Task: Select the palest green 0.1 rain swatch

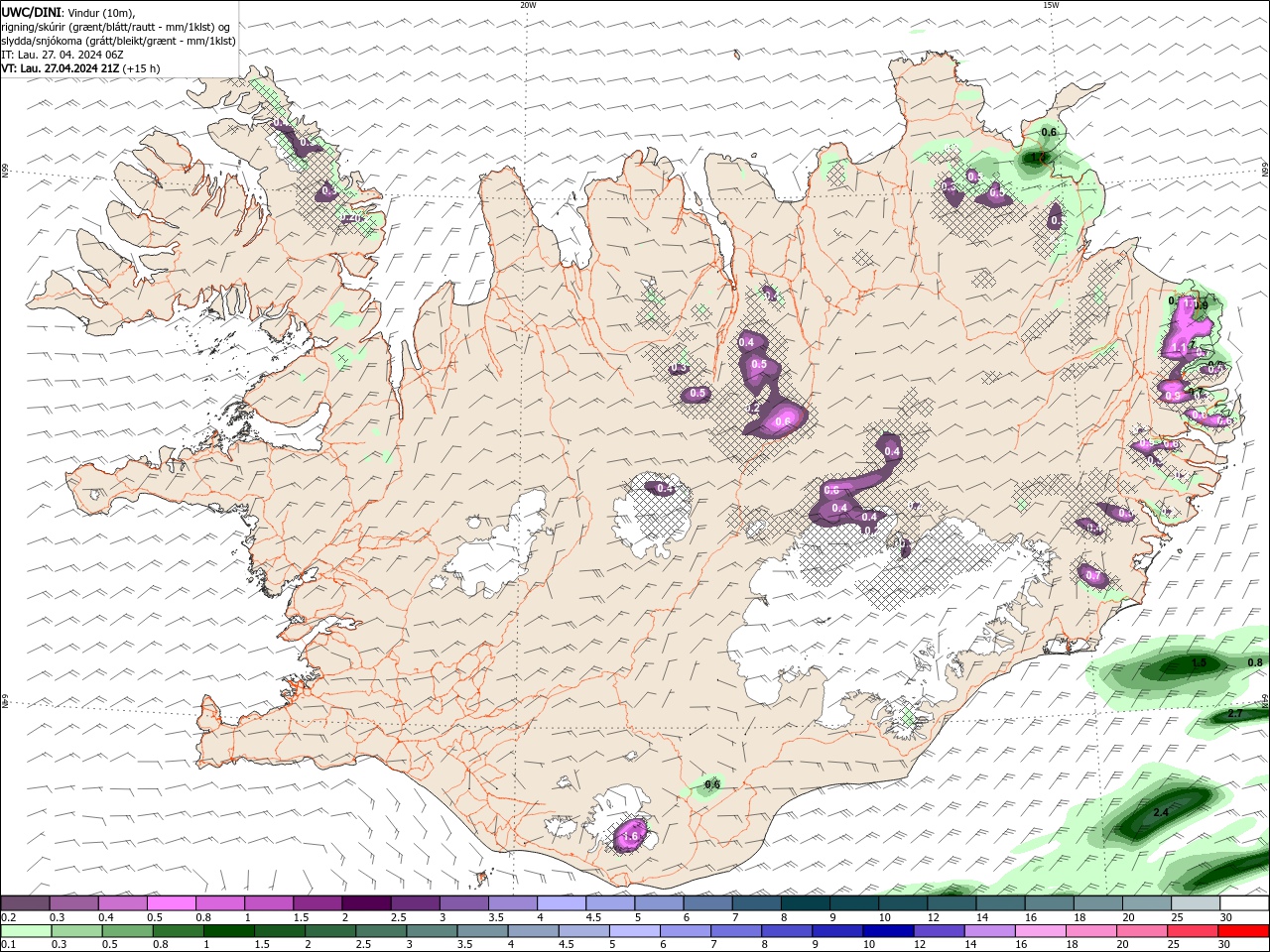Action: coord(26,931)
